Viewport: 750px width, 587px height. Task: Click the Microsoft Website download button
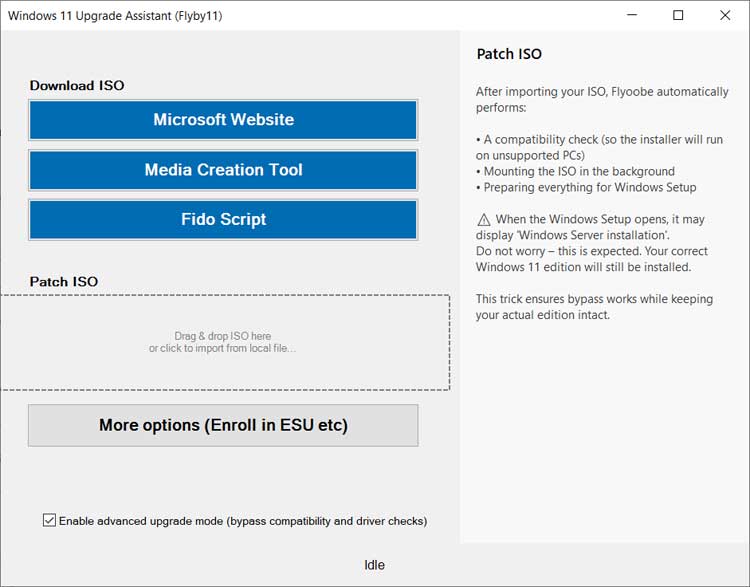[x=223, y=120]
